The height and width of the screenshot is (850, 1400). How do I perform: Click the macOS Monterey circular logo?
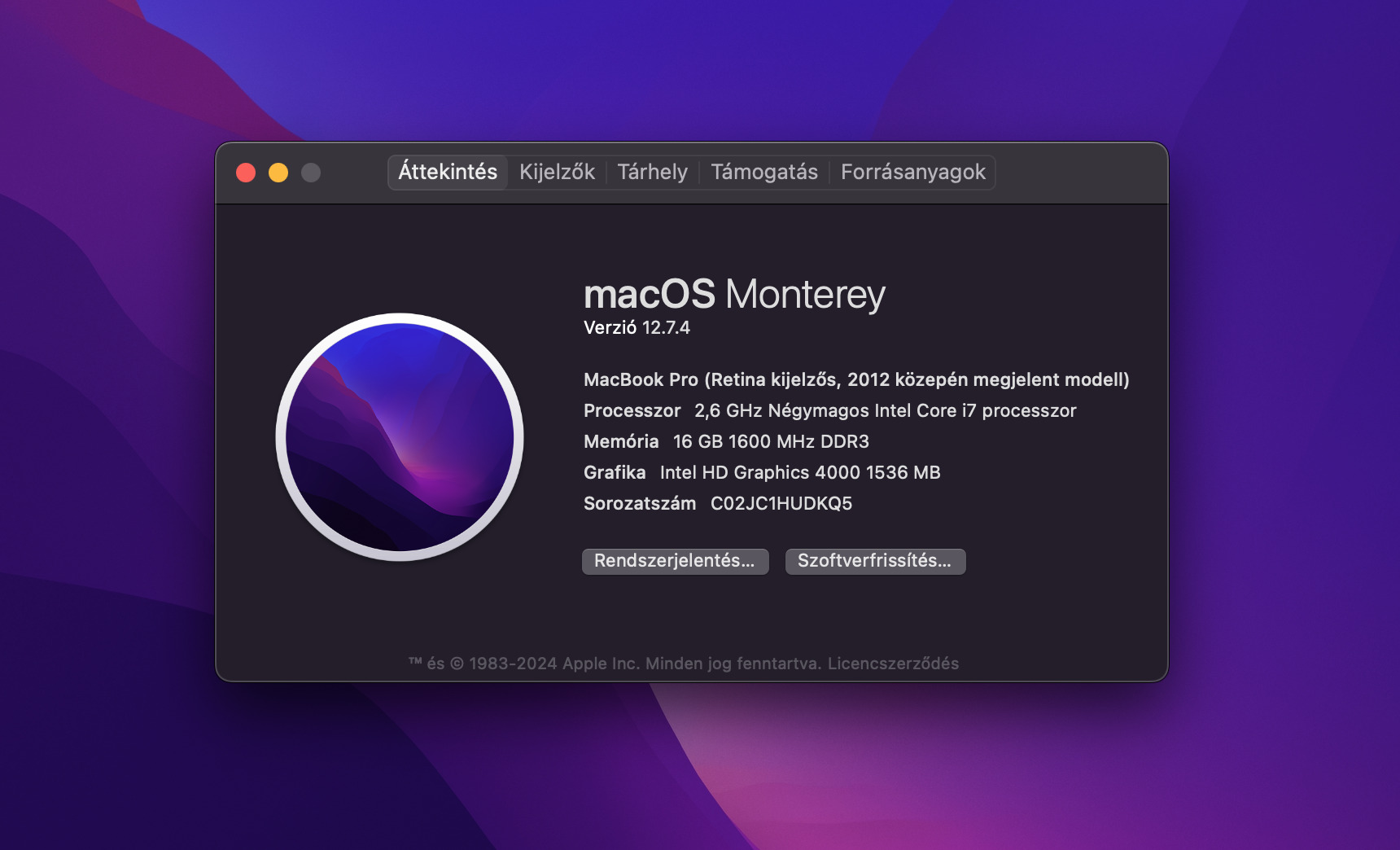click(x=400, y=437)
